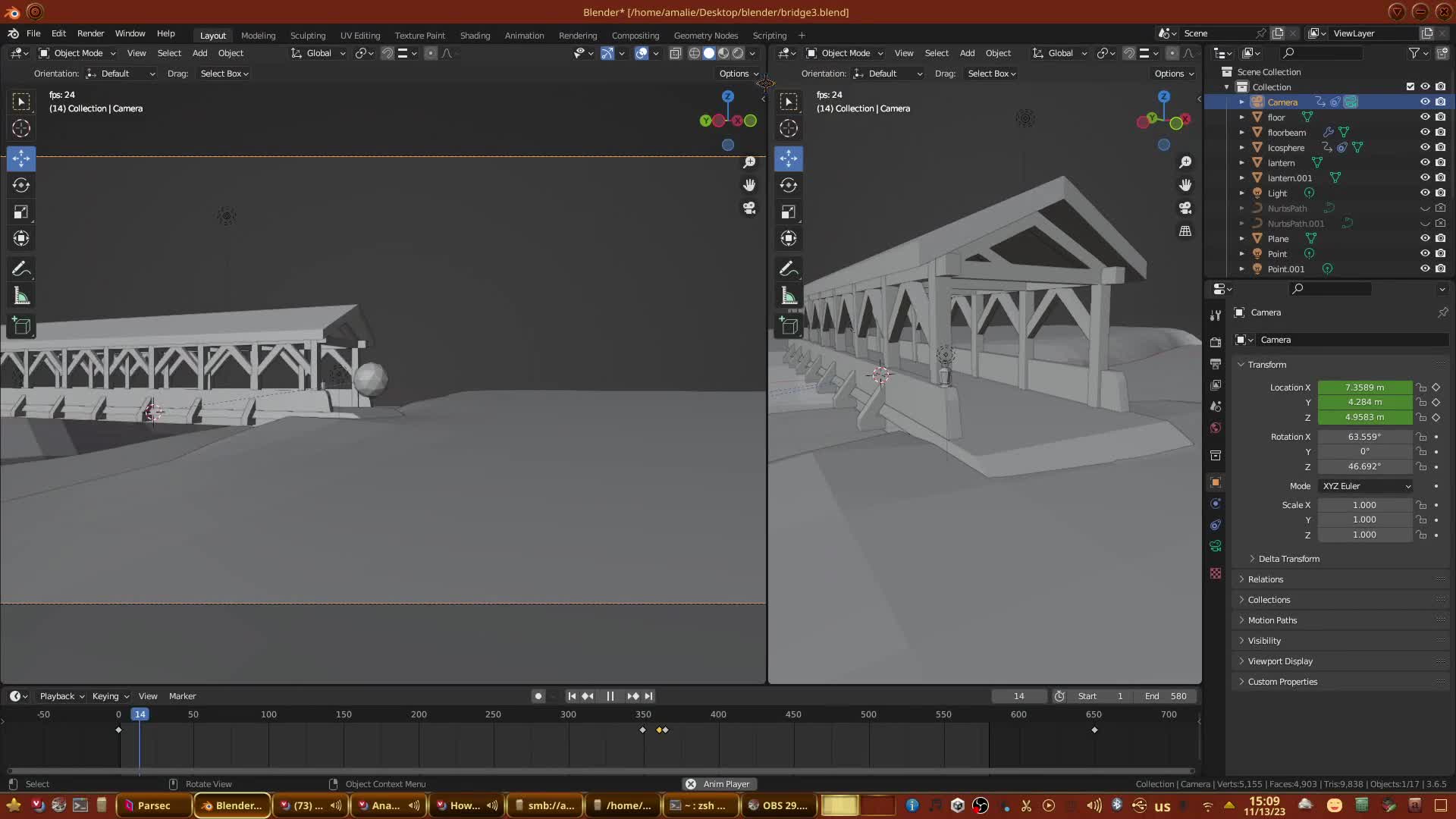Image resolution: width=1456 pixels, height=819 pixels.
Task: Open the rotation Mode XYZ Euler dropdown
Action: click(1366, 486)
